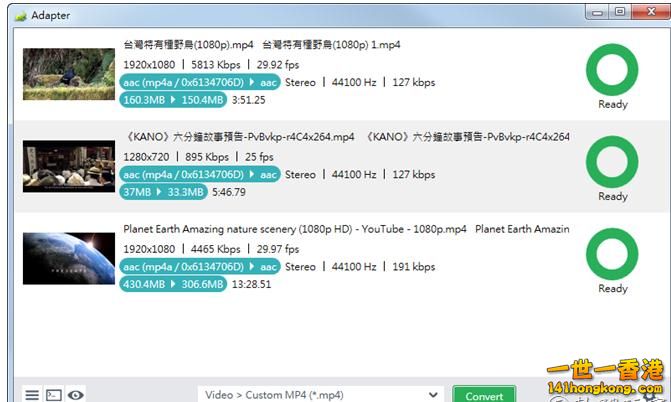Open the terminal log panel icon

click(54, 394)
